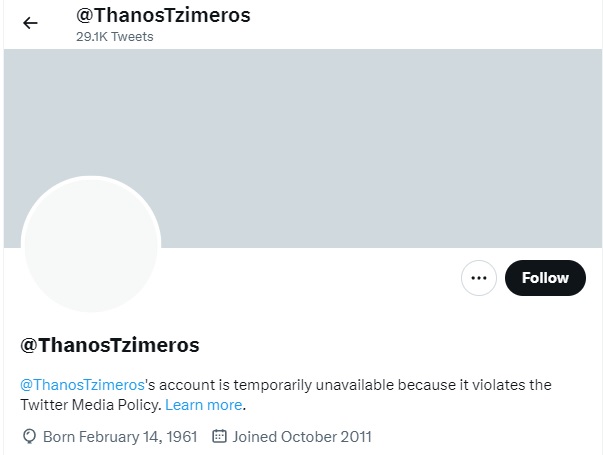Click the February 14, 1961 birth date
The image size is (603, 455).
(x=138, y=437)
